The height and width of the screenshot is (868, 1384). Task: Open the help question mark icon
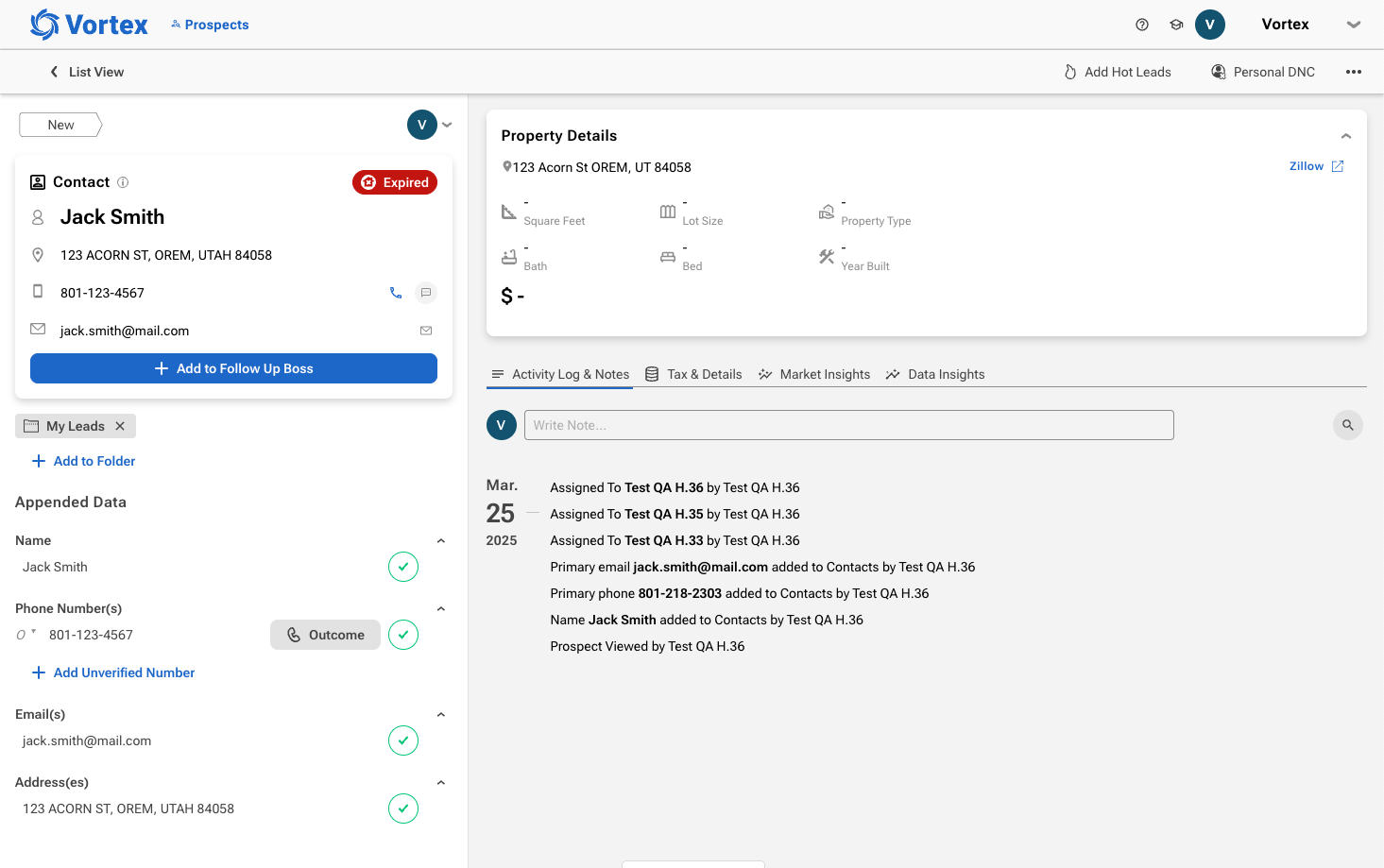click(x=1142, y=25)
